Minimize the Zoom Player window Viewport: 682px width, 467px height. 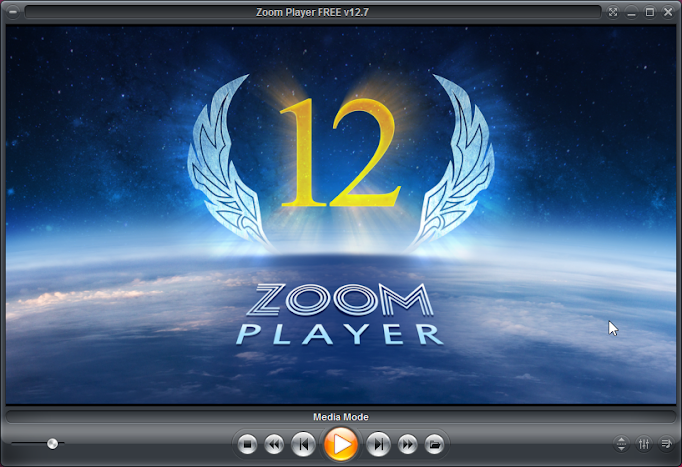pyautogui.click(x=632, y=12)
